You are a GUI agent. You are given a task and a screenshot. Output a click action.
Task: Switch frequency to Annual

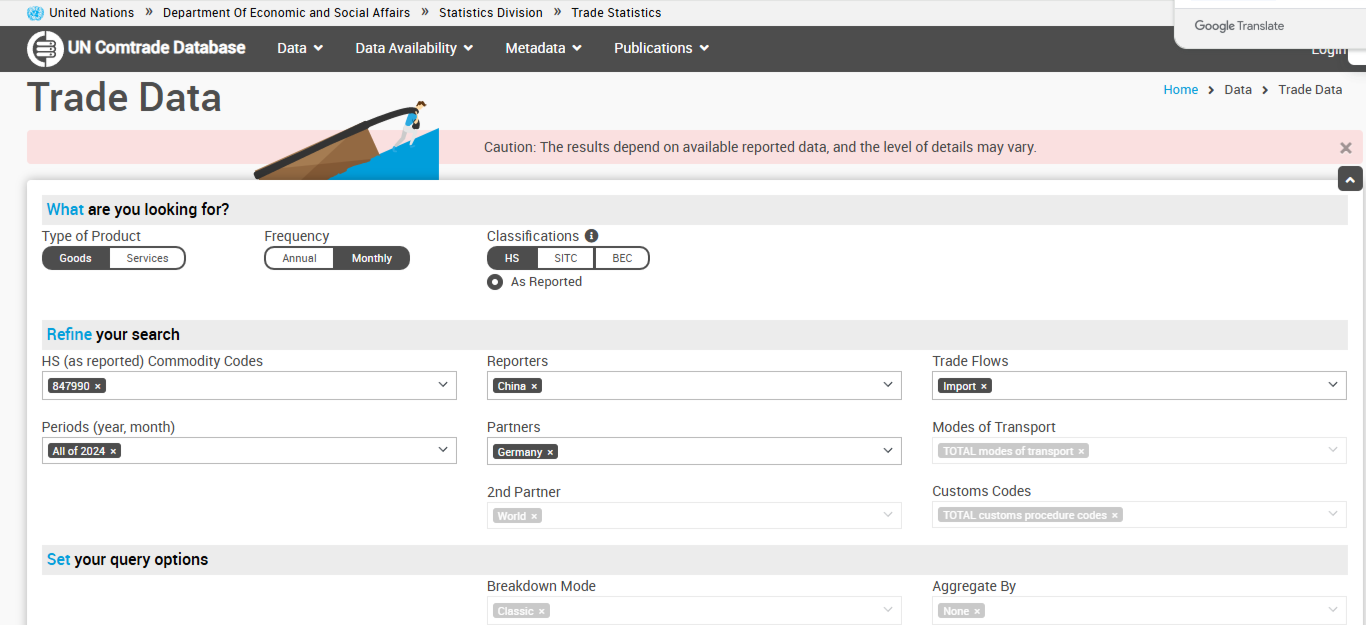299,258
